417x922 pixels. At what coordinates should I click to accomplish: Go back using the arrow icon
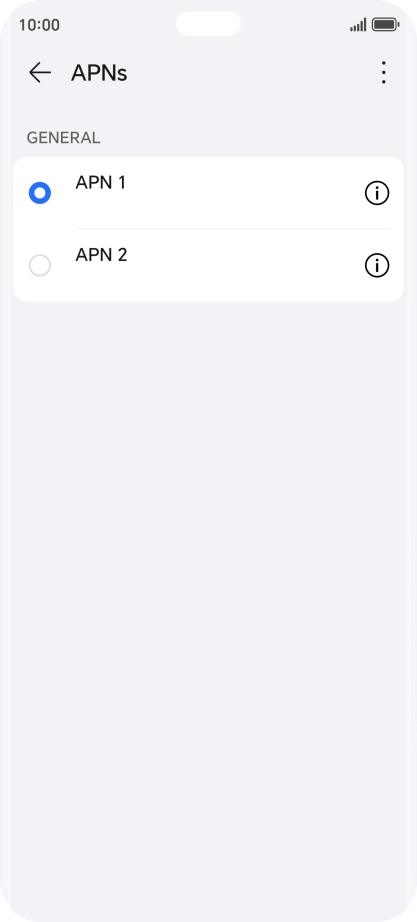coord(40,72)
